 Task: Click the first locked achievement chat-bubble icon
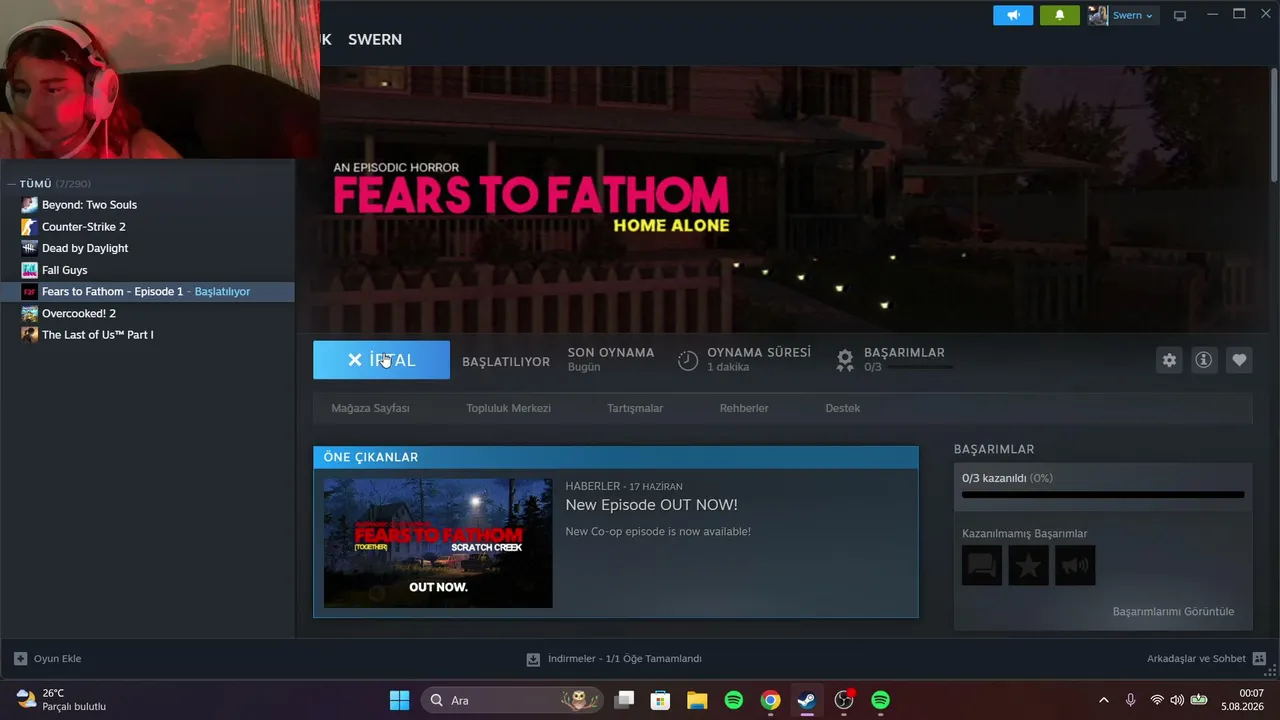tap(982, 566)
